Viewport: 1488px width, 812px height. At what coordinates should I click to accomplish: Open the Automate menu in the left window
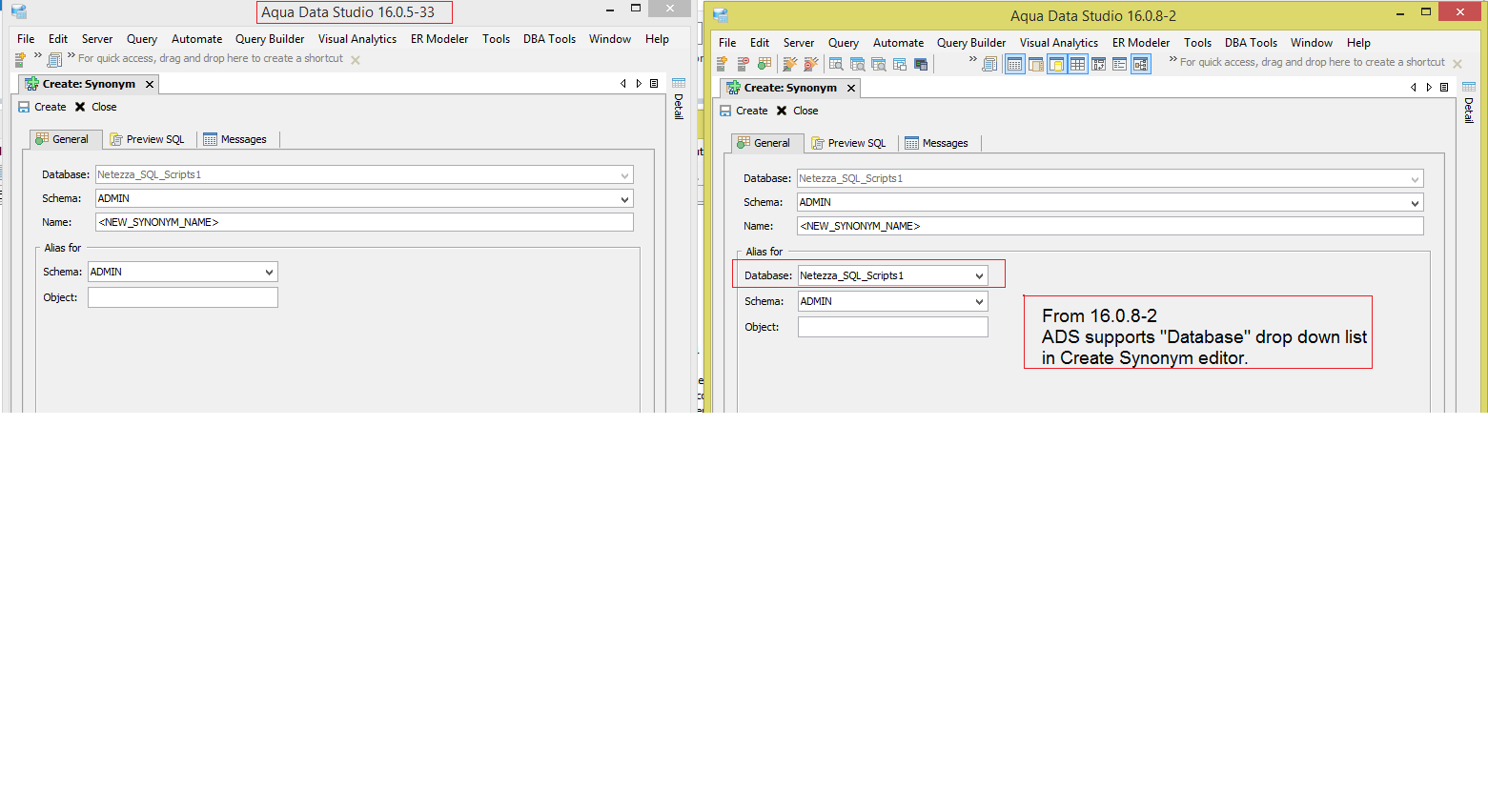pyautogui.click(x=196, y=39)
